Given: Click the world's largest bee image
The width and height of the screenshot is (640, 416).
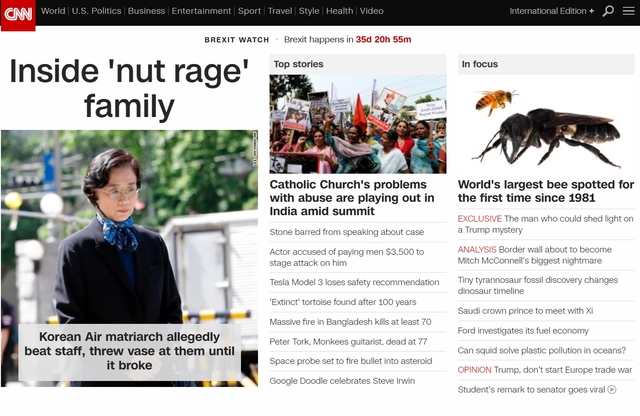Looking at the screenshot, I should tap(545, 124).
